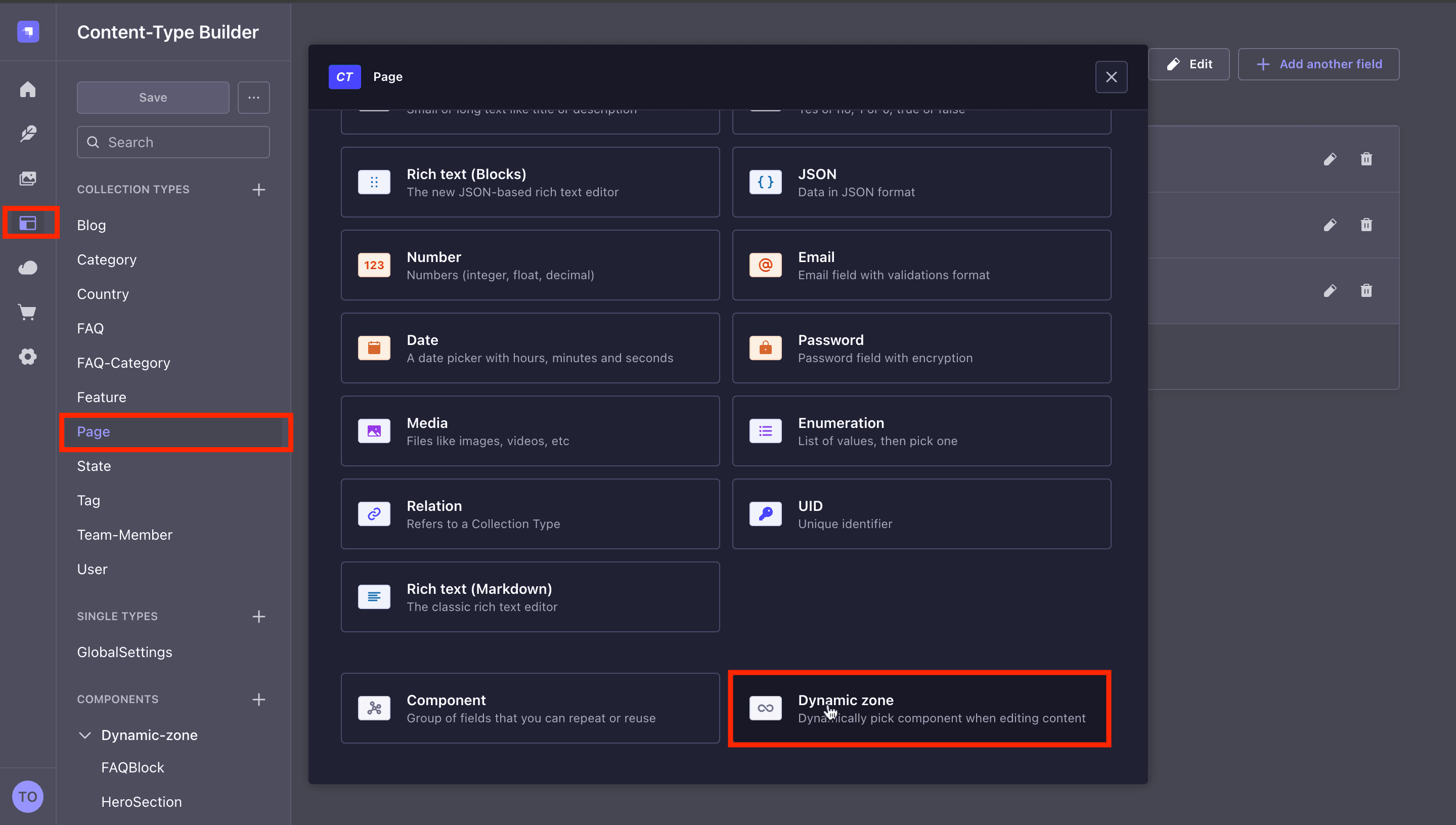1456x825 pixels.
Task: Choose the Media field type
Action: 531,431
